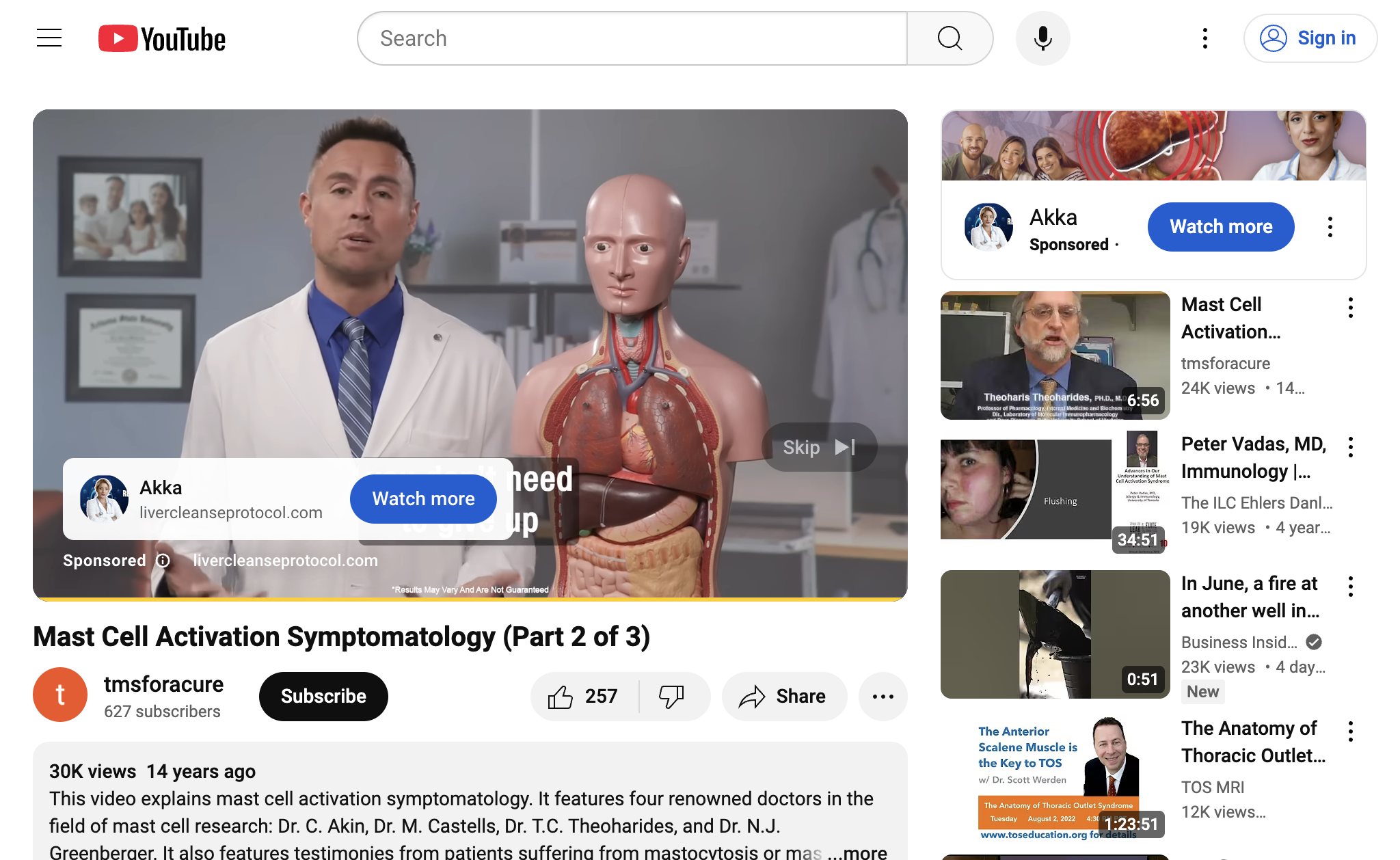Click Watch more in sidebar Akka ad
Viewport: 1400px width, 860px height.
[x=1220, y=227]
